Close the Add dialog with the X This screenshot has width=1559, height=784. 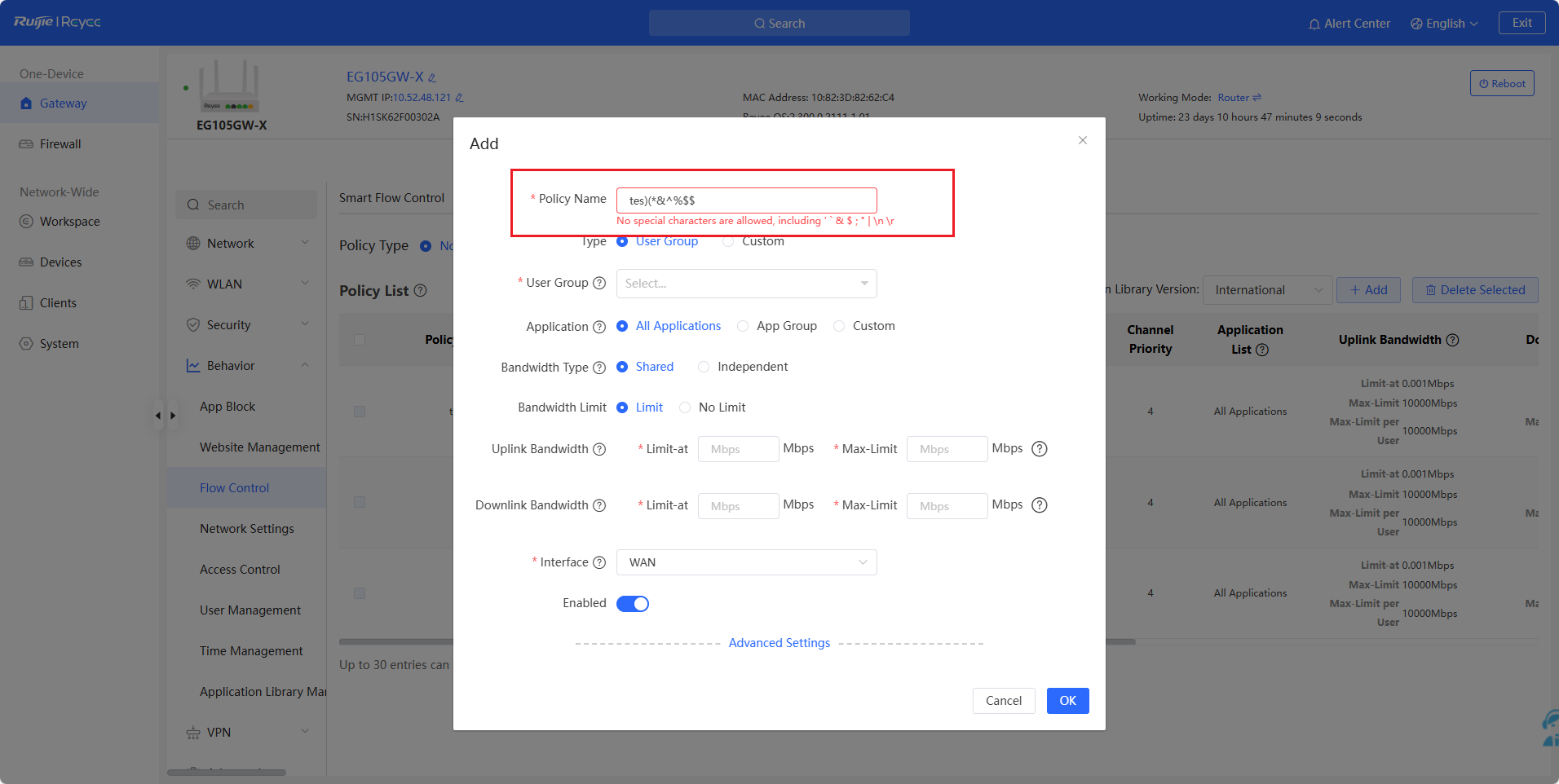coord(1083,140)
